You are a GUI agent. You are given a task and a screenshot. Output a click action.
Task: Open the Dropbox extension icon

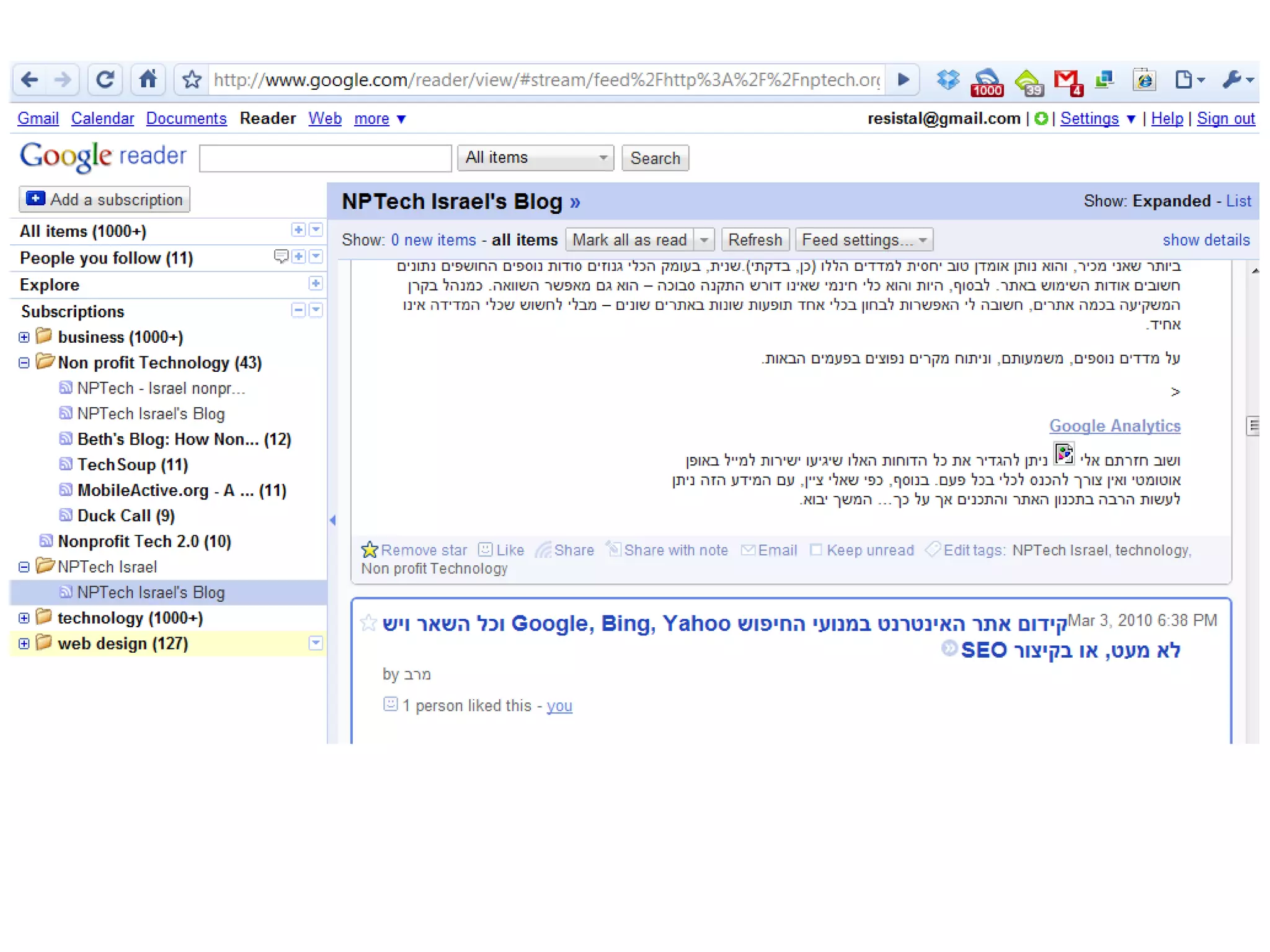tap(948, 79)
